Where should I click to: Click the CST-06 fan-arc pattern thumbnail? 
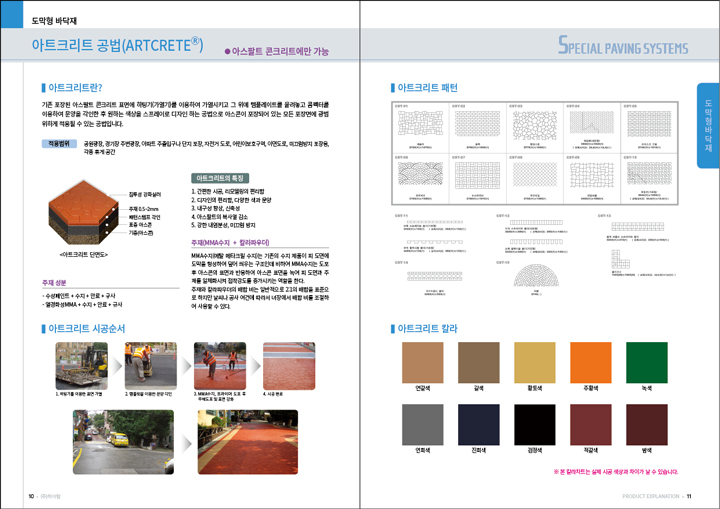[x=421, y=174]
